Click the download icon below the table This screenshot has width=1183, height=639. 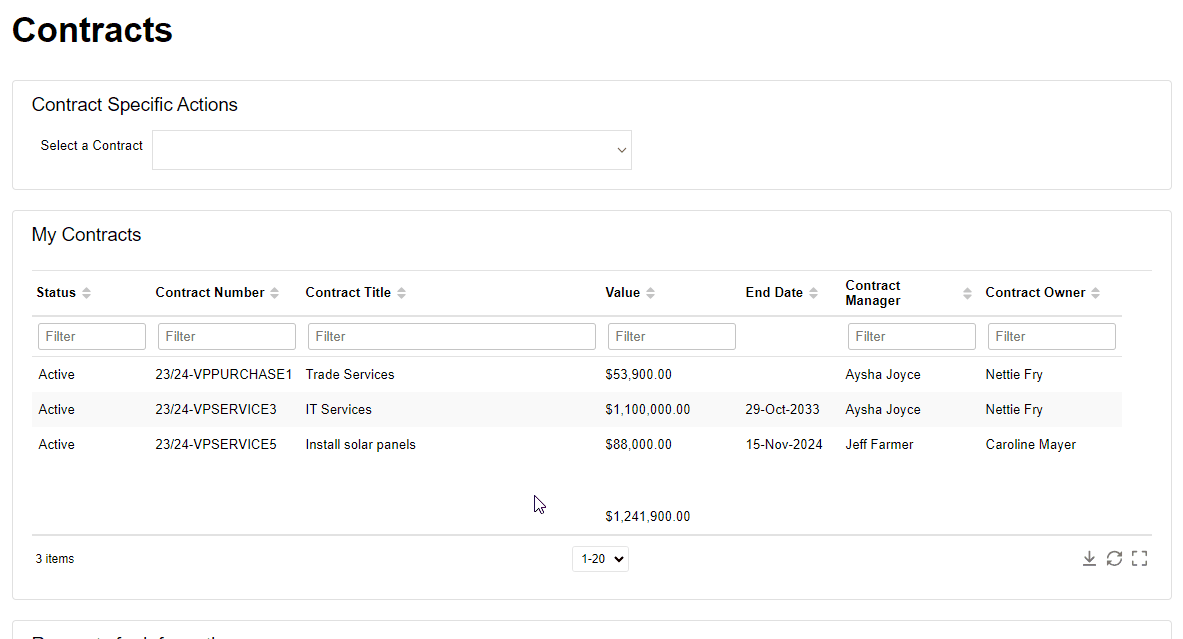pos(1089,559)
